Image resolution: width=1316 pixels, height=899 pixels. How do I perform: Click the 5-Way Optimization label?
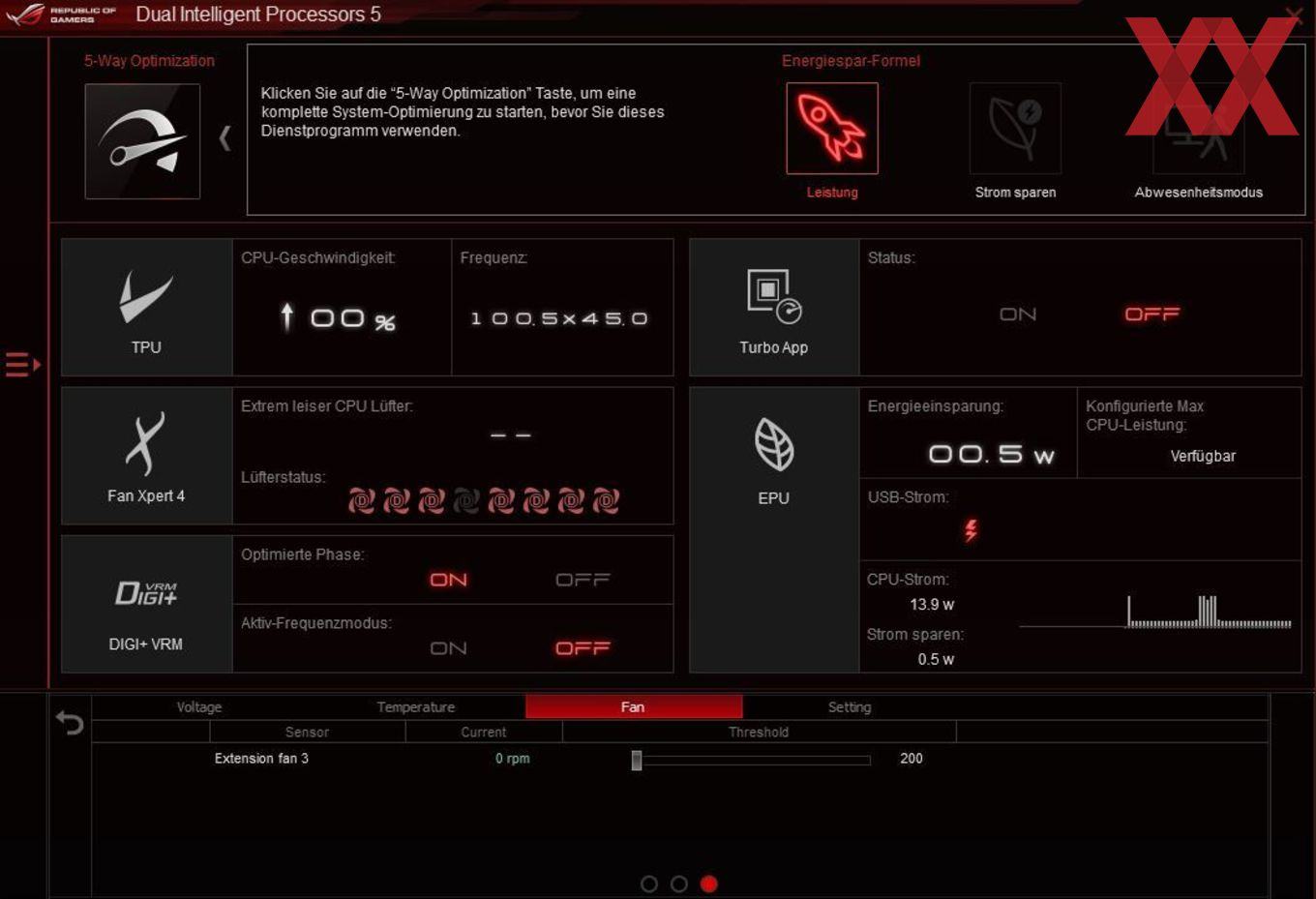149,61
